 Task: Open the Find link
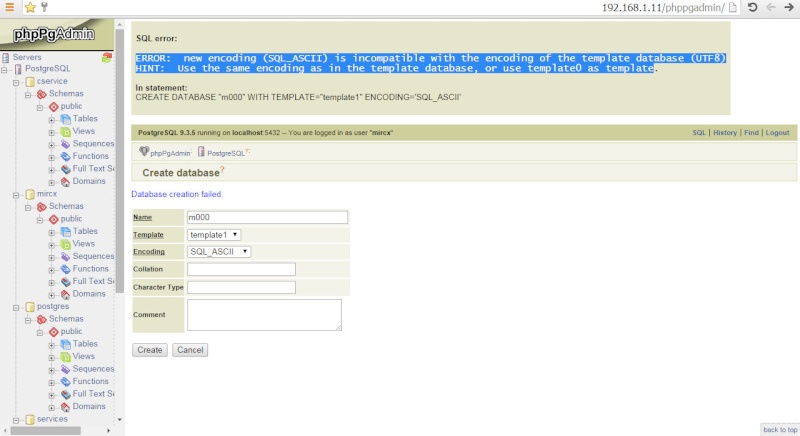[751, 133]
